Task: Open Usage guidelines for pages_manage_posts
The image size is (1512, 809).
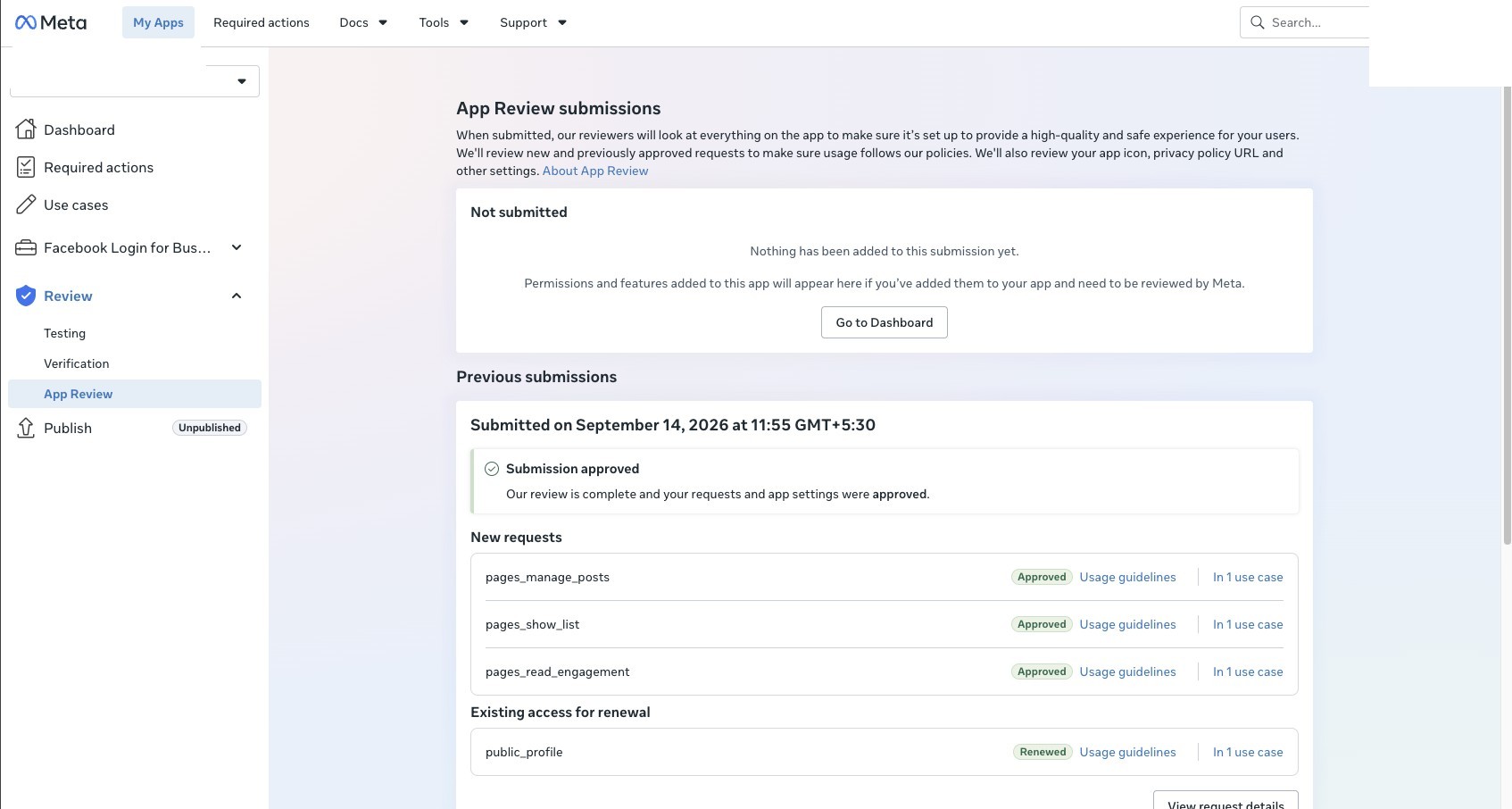Action: pyautogui.click(x=1127, y=577)
